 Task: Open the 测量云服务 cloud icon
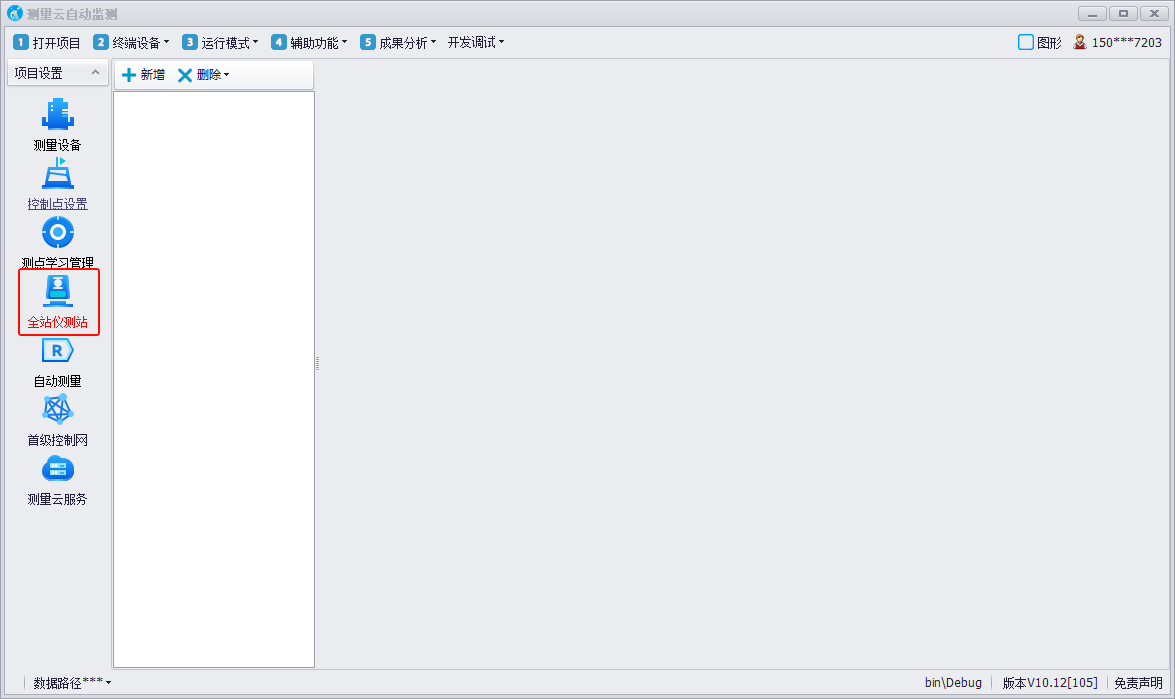[57, 469]
